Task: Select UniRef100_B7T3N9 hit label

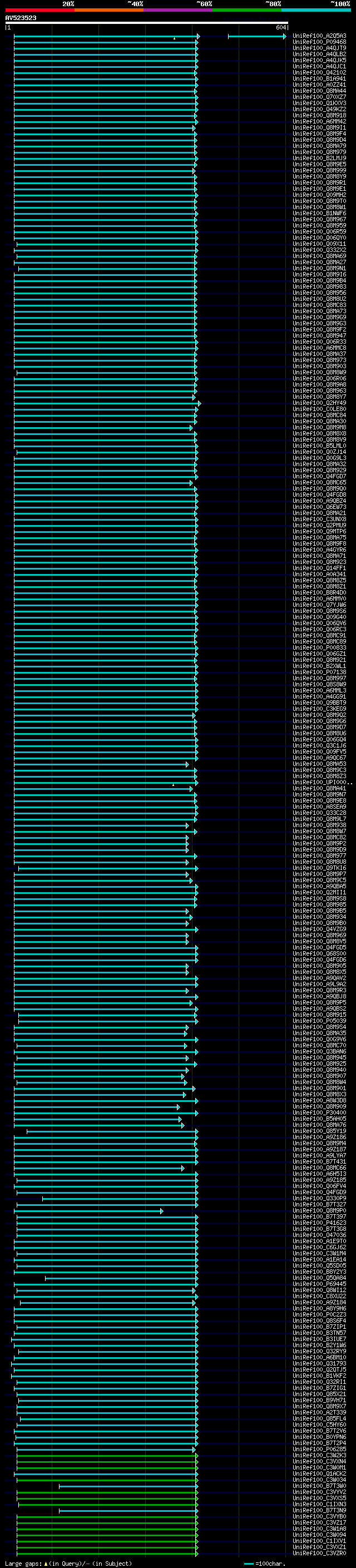Action: 319,1510
